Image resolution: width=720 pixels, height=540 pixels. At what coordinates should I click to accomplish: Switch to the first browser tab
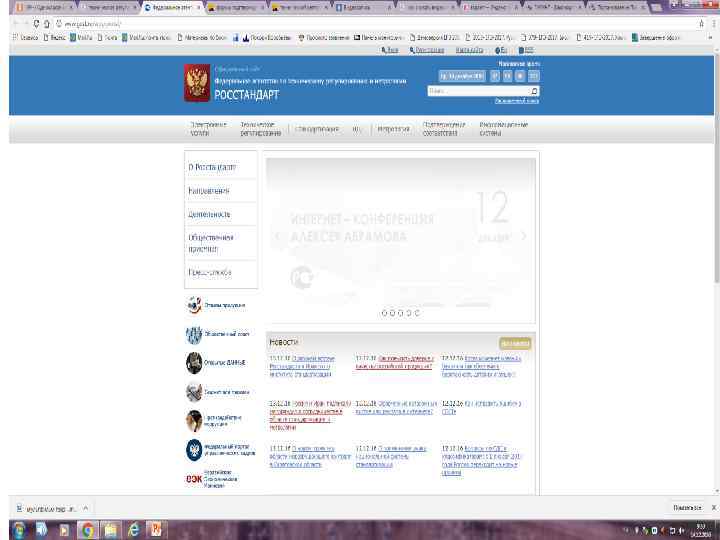[44, 7]
